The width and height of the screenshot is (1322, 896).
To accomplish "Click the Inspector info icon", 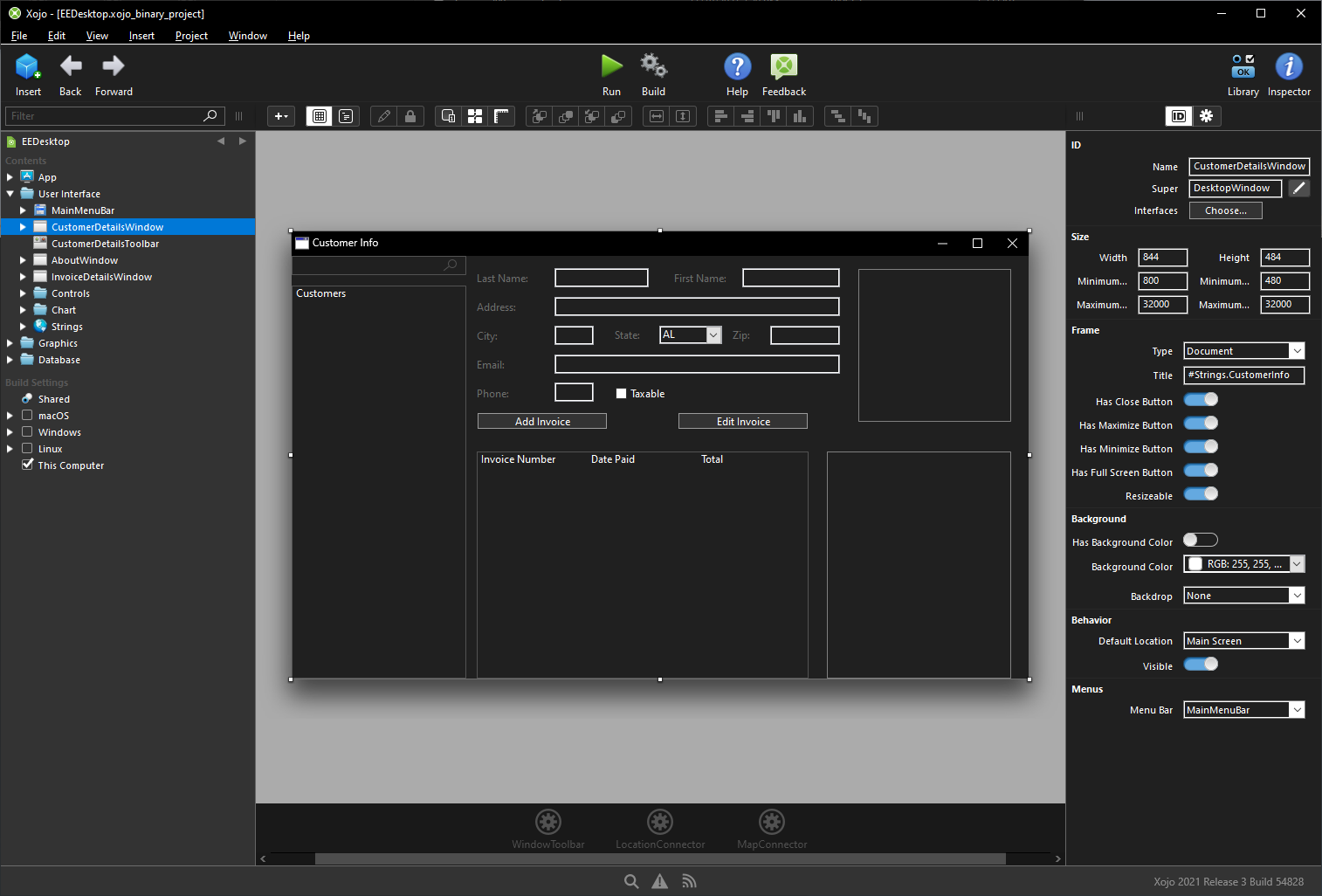I will 1289,65.
